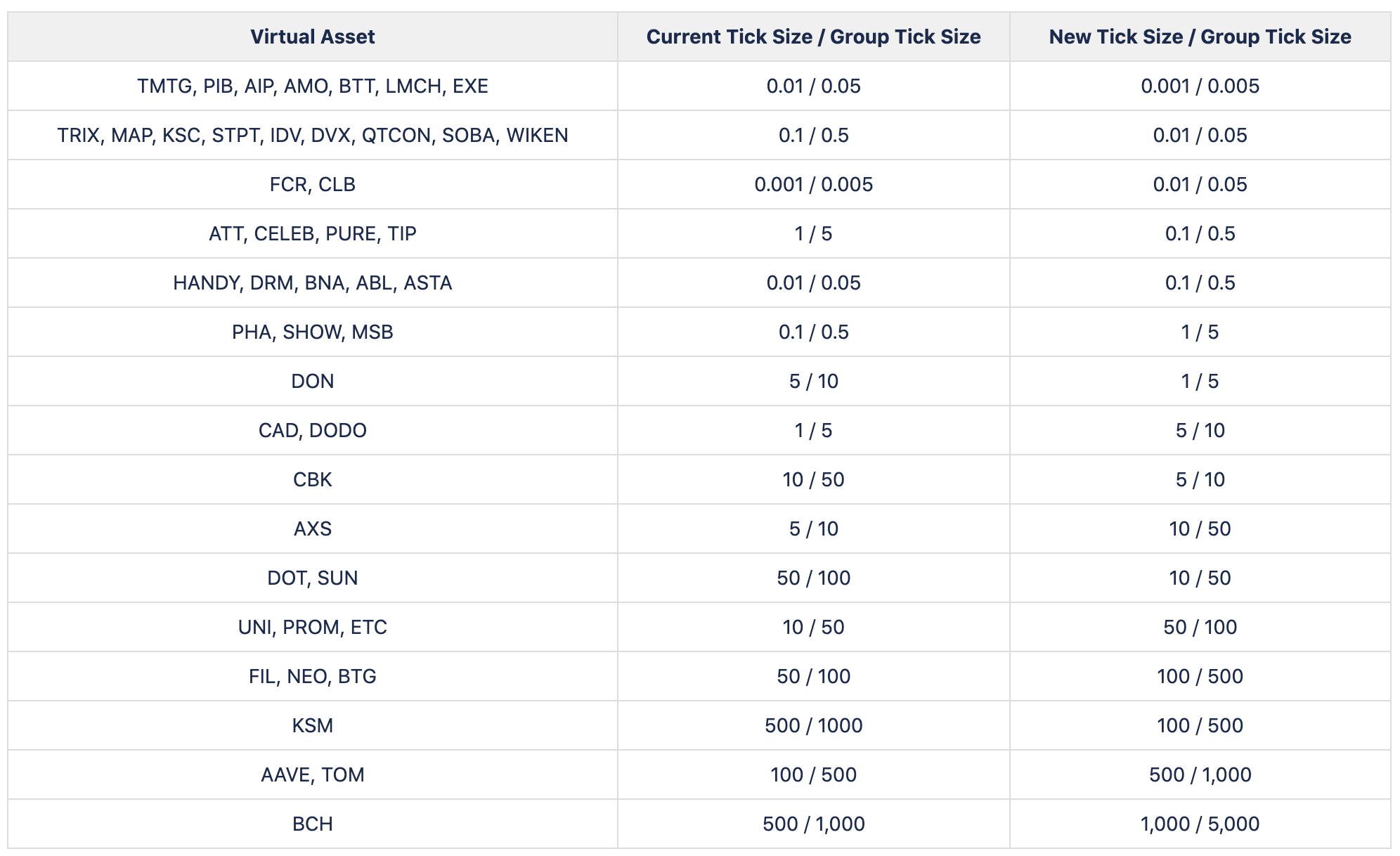Select the AAVE, TOM cell

coord(312,774)
